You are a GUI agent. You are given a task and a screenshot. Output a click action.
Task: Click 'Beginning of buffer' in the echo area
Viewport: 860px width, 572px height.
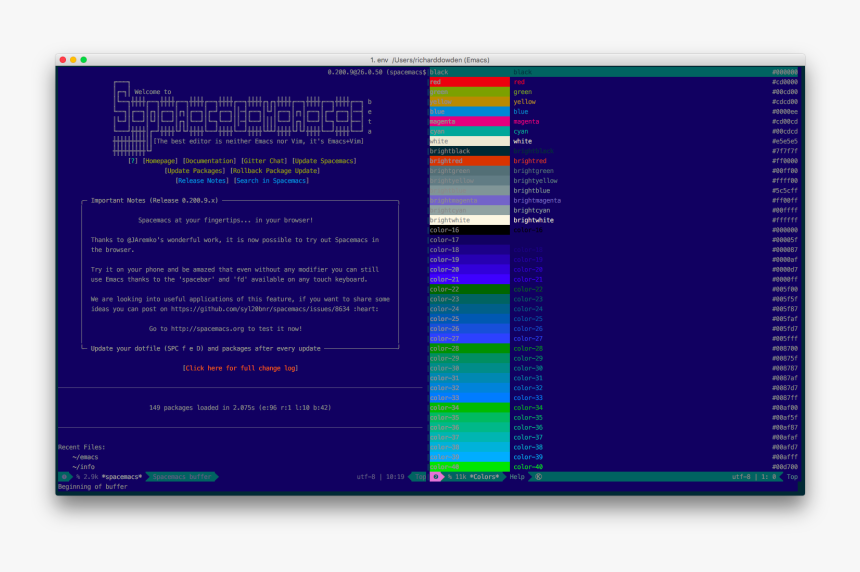(x=93, y=486)
